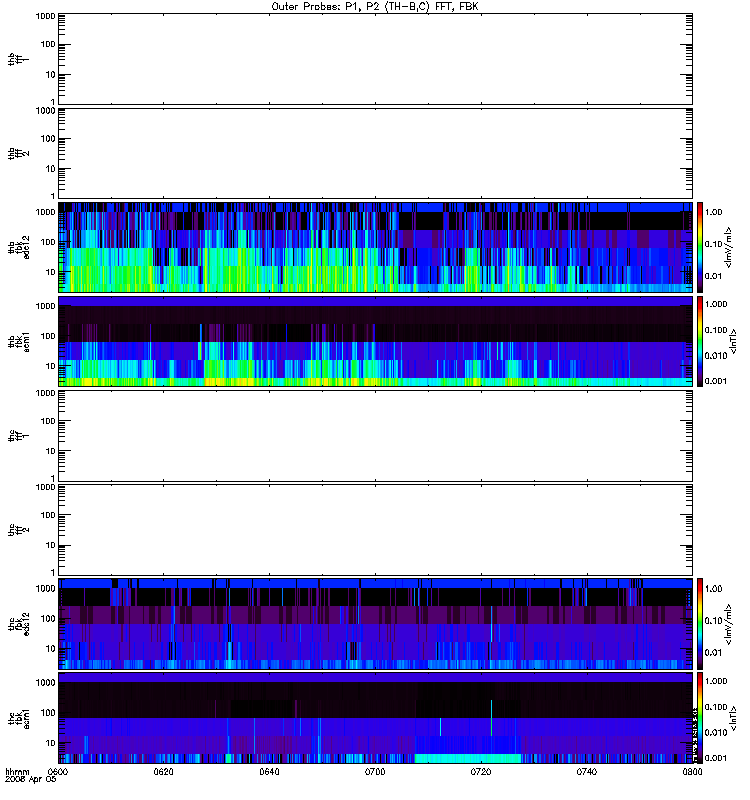Click the "100" y-axis label of thb fbk scm1
Viewport: 750px width, 800px height.
(48, 336)
